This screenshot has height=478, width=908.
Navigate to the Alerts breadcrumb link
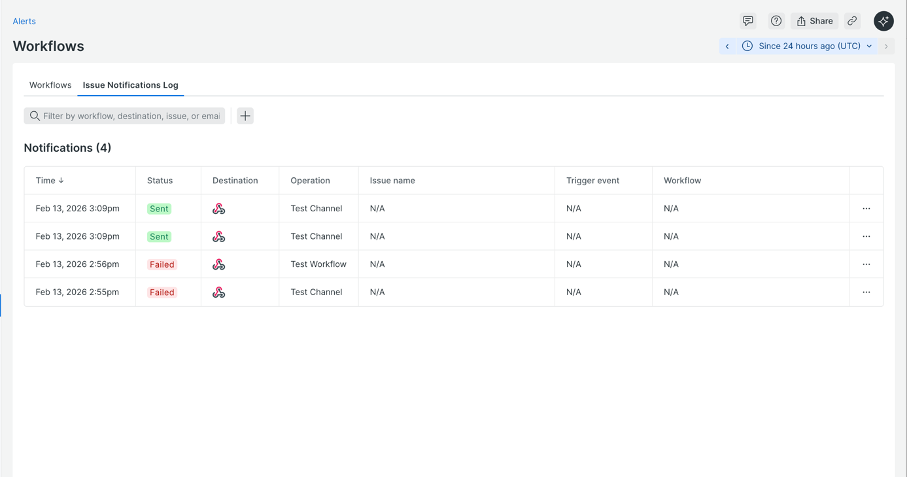click(24, 21)
